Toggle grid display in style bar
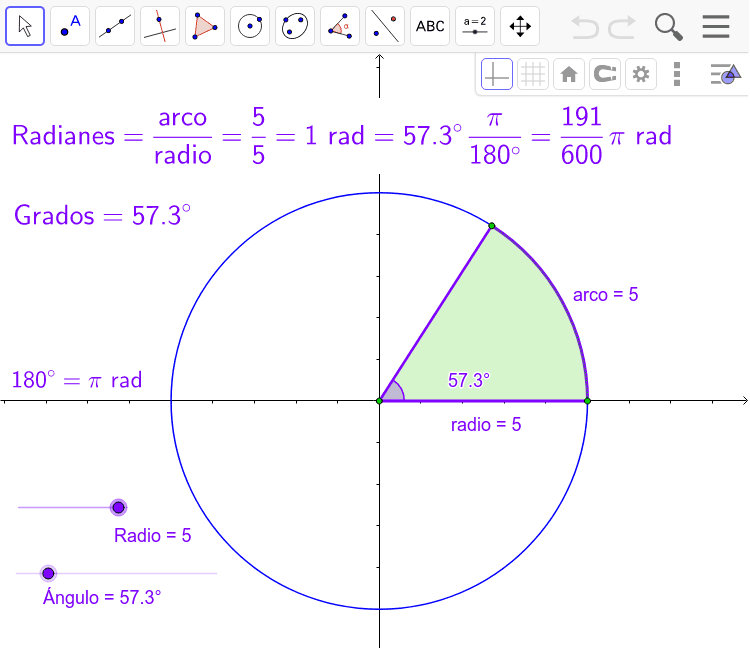The width and height of the screenshot is (750, 650). click(x=533, y=74)
